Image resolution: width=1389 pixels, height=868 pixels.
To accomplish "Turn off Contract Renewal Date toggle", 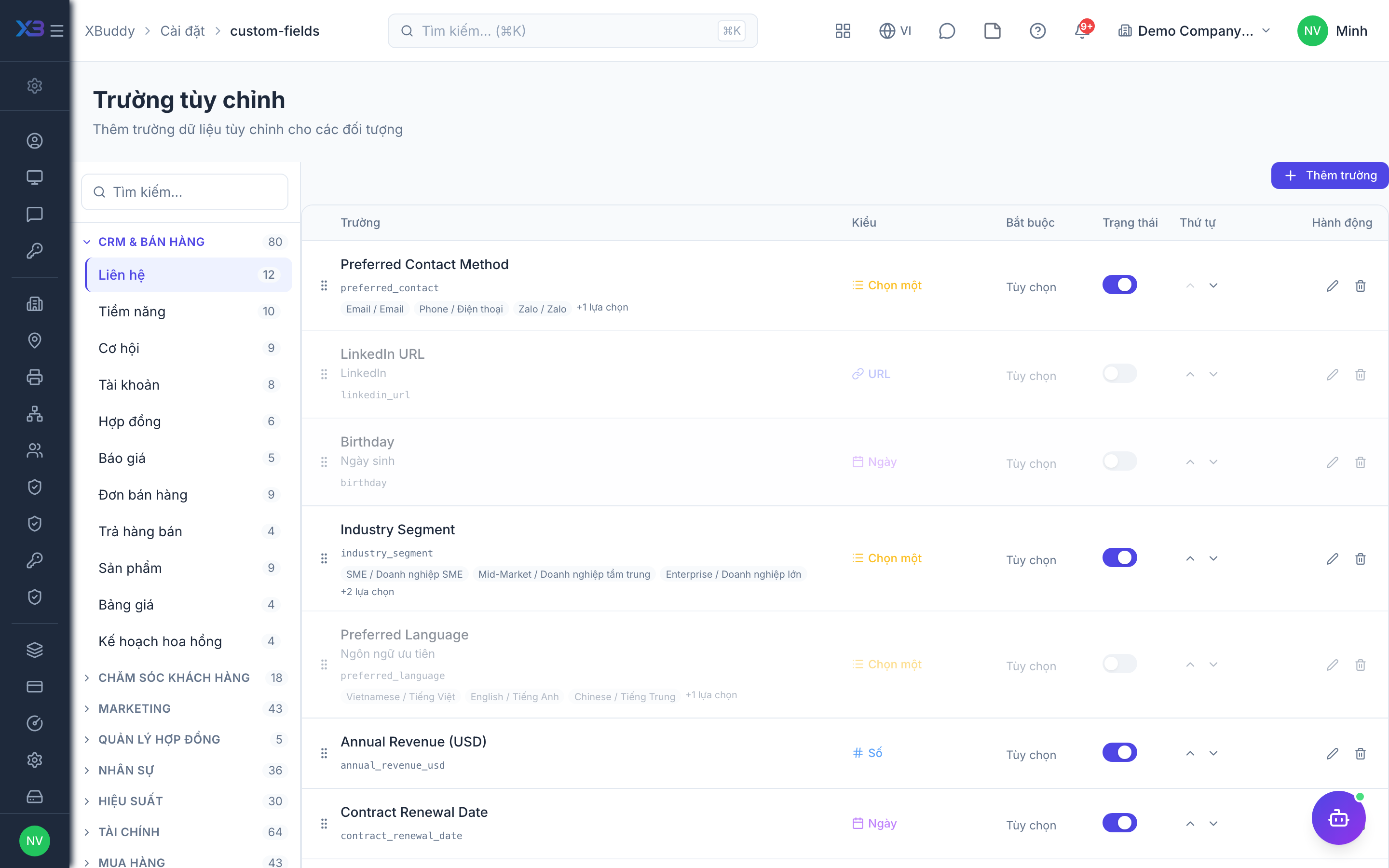I will point(1119,823).
